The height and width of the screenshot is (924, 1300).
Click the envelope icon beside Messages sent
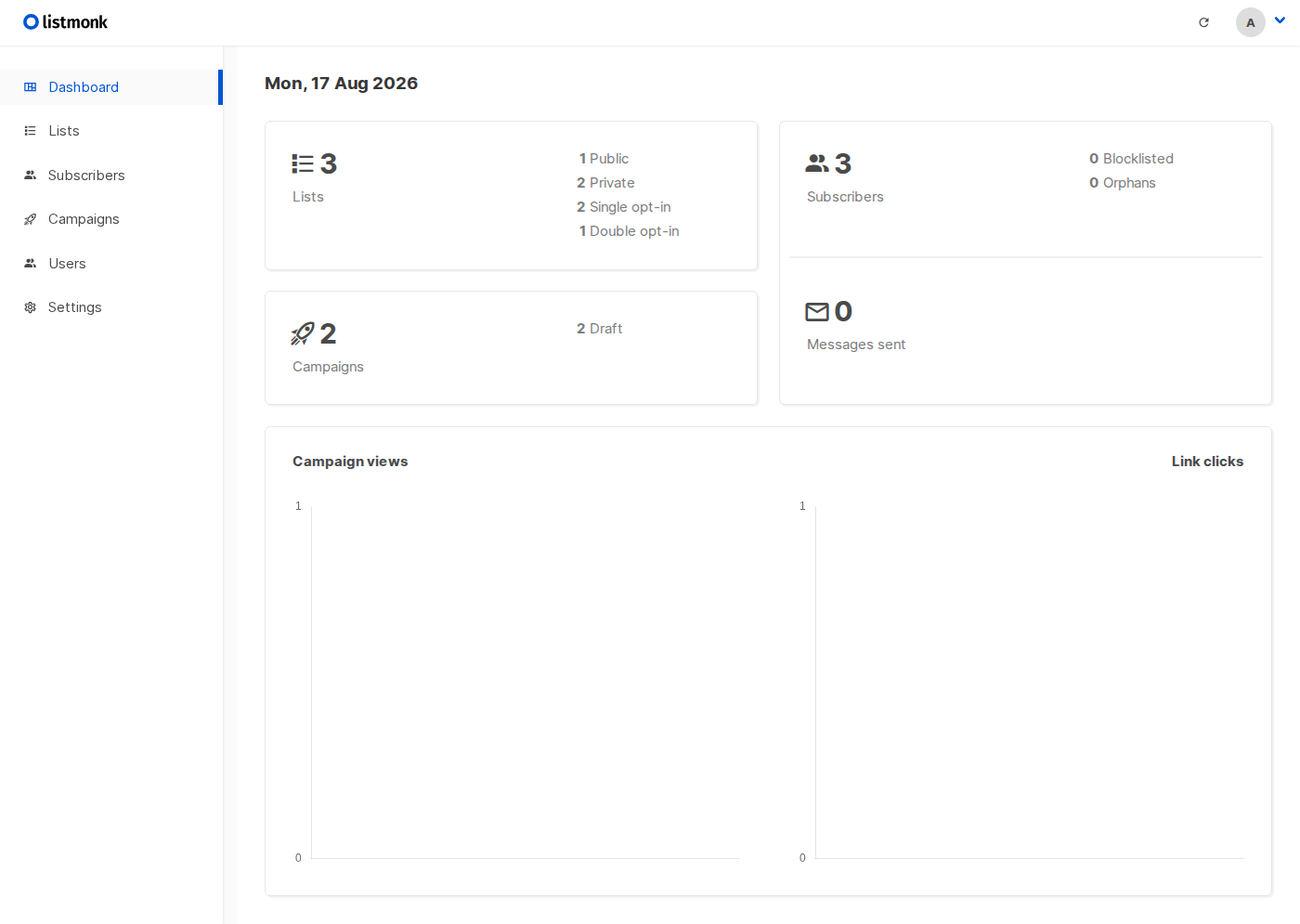817,312
